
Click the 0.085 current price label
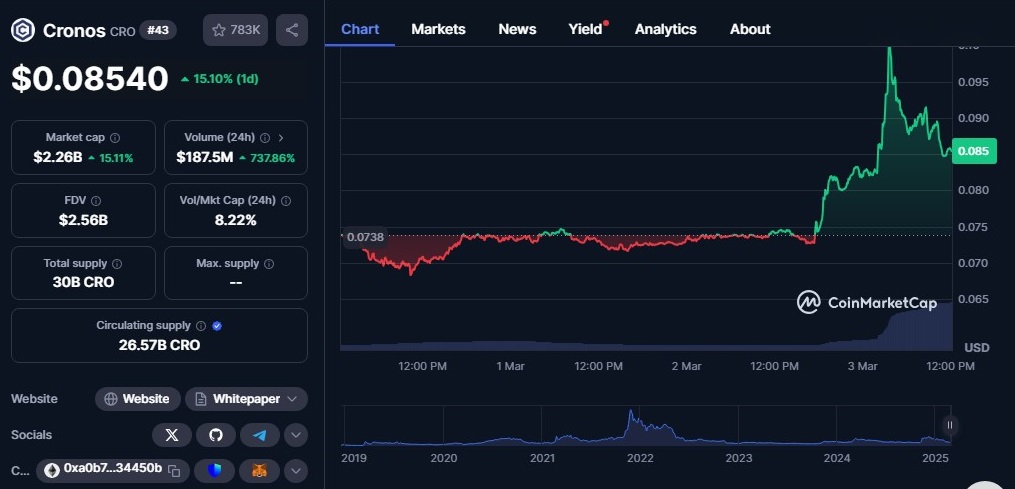pyautogui.click(x=974, y=152)
